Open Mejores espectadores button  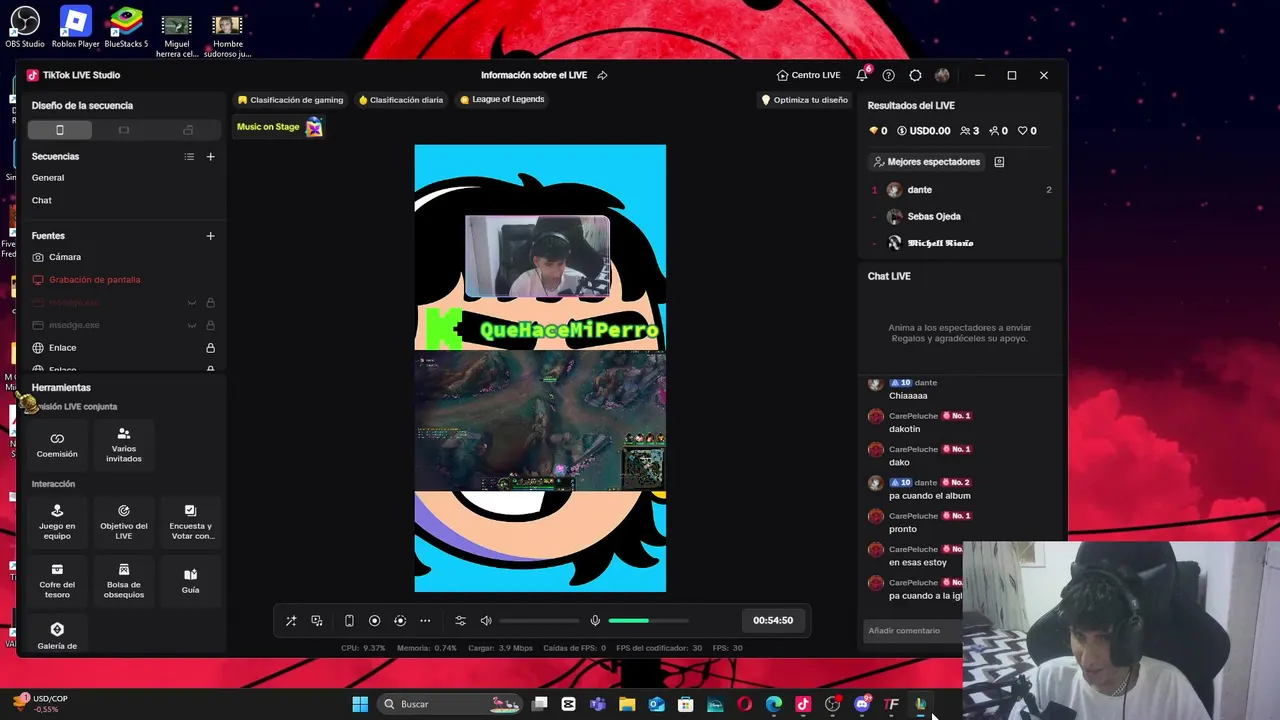point(926,162)
